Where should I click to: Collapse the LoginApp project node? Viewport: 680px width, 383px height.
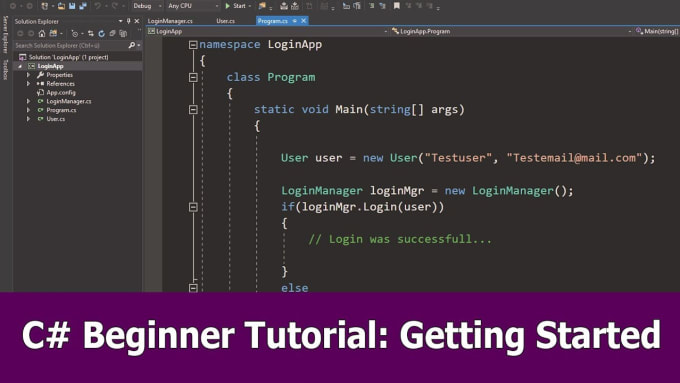(x=20, y=66)
